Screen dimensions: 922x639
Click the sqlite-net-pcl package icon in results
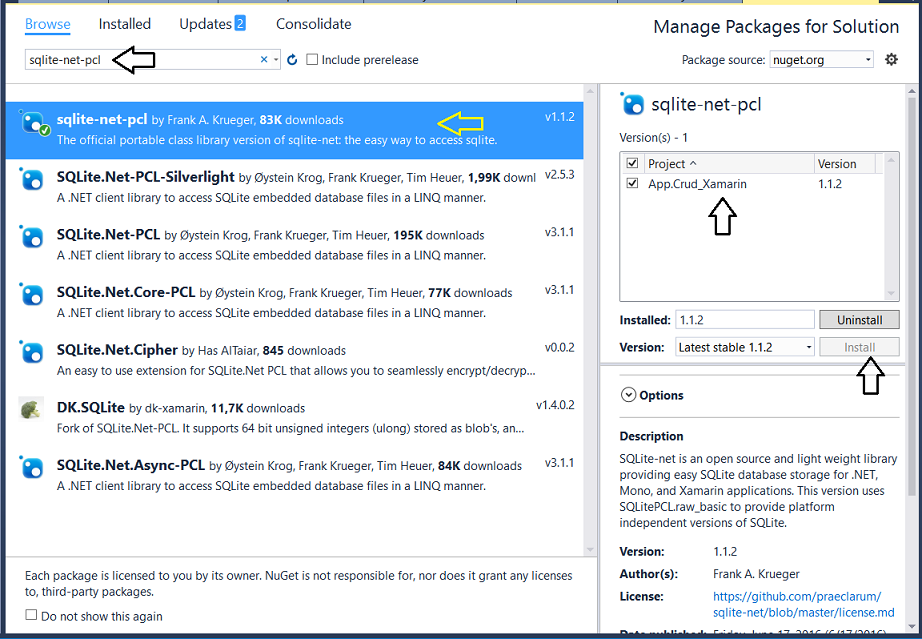tap(34, 123)
